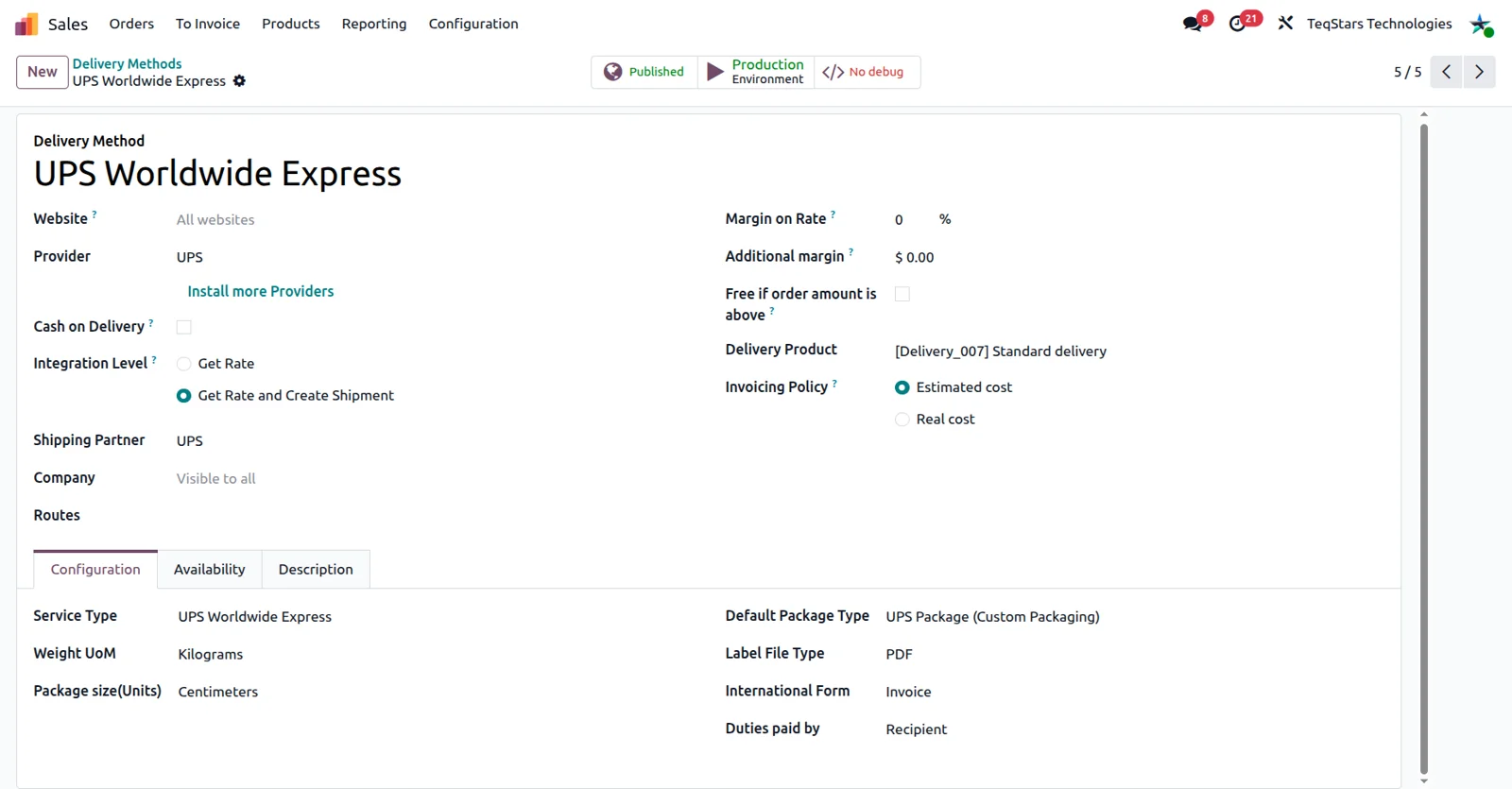Toggle the No debug option
This screenshot has width=1512, height=789.
867,72
